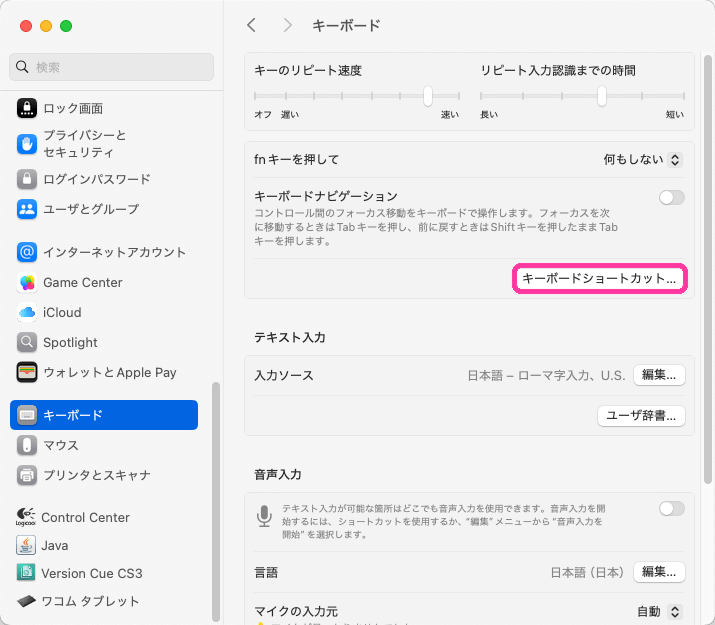Open プライバシーとセキュリティ hand icon
The image size is (715, 625).
pyautogui.click(x=27, y=144)
